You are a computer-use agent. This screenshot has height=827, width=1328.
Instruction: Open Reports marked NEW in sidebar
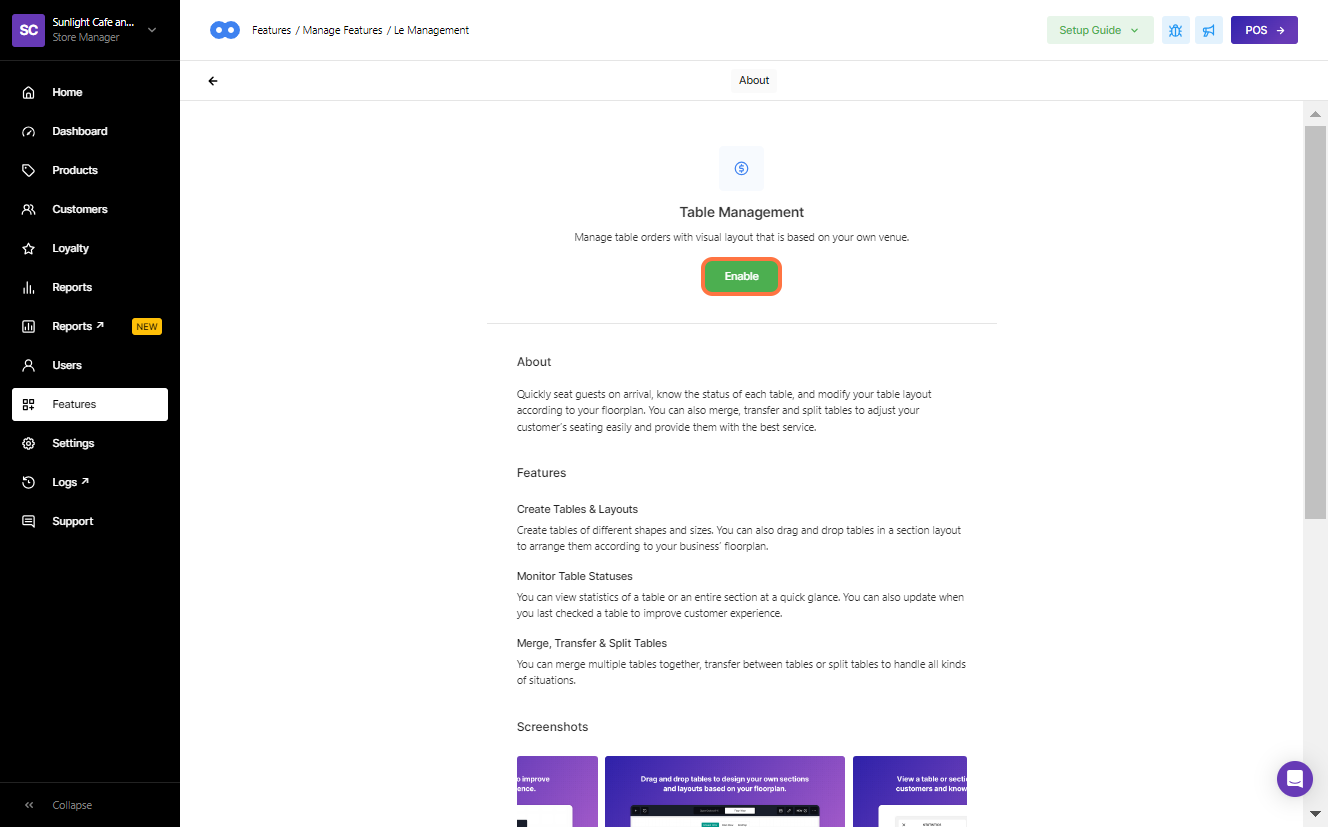coord(78,326)
